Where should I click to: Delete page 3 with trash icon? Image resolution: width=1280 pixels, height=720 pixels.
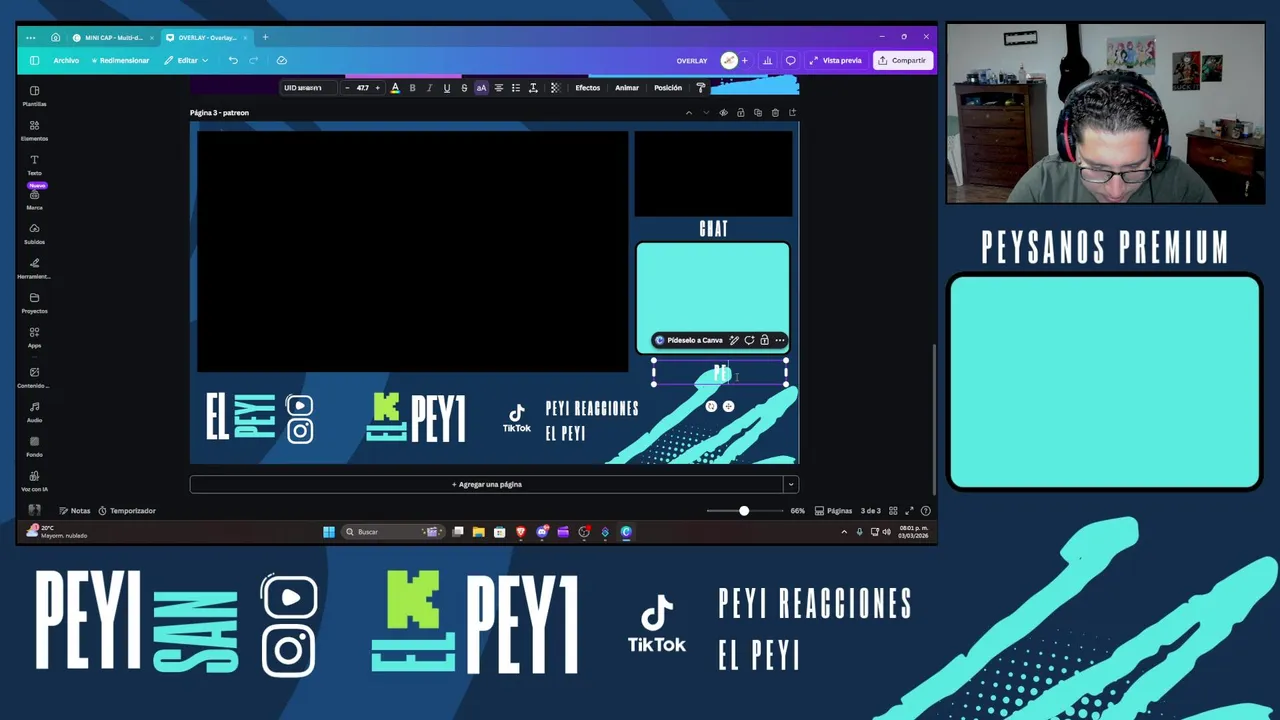pyautogui.click(x=775, y=113)
